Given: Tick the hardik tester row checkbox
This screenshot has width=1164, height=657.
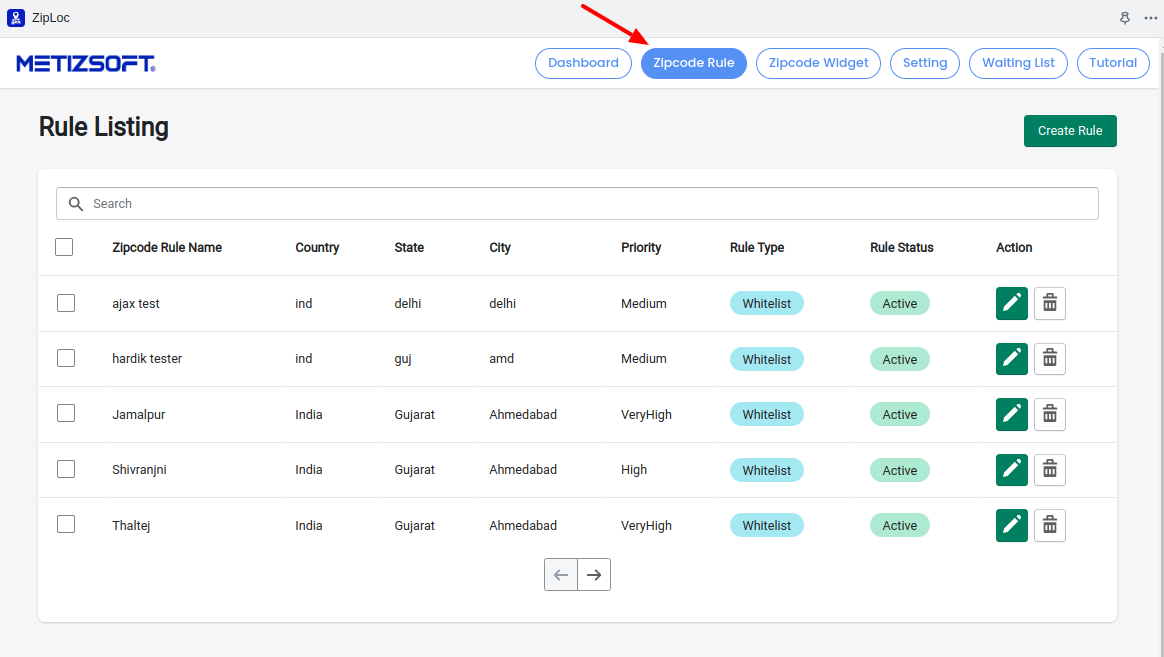Looking at the screenshot, I should tap(66, 358).
